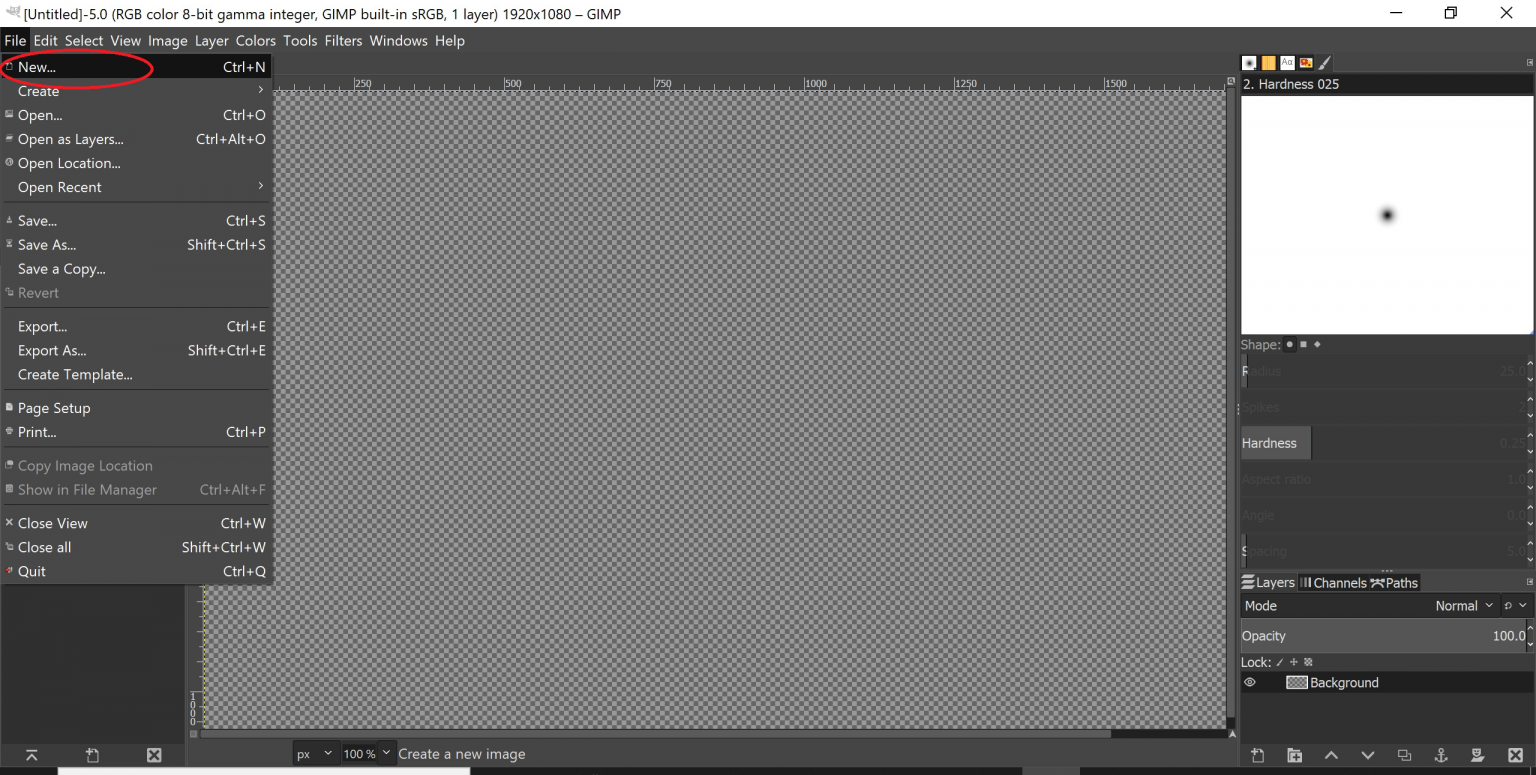The image size is (1536, 775).
Task: Choose Export As... in the File menu
Action: tap(52, 350)
